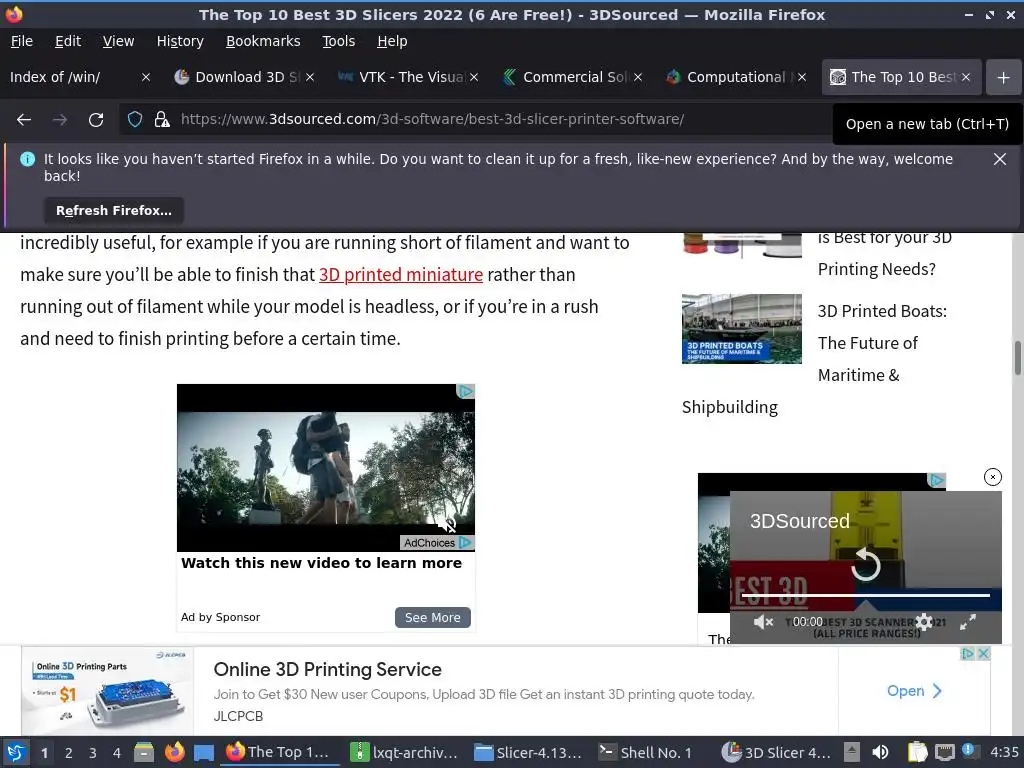This screenshot has width=1024, height=768.
Task: Click the forward navigation arrow
Action: (x=60, y=120)
